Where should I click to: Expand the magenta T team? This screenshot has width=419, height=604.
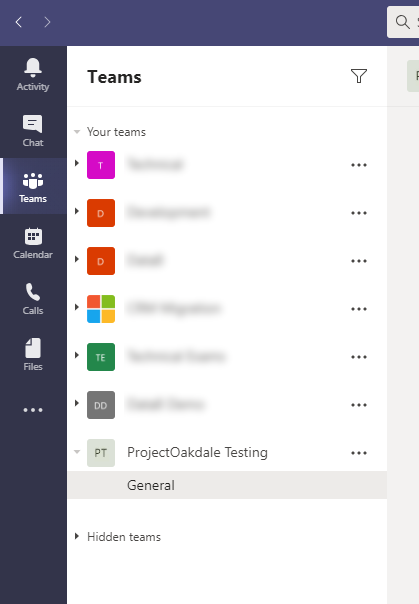77,163
